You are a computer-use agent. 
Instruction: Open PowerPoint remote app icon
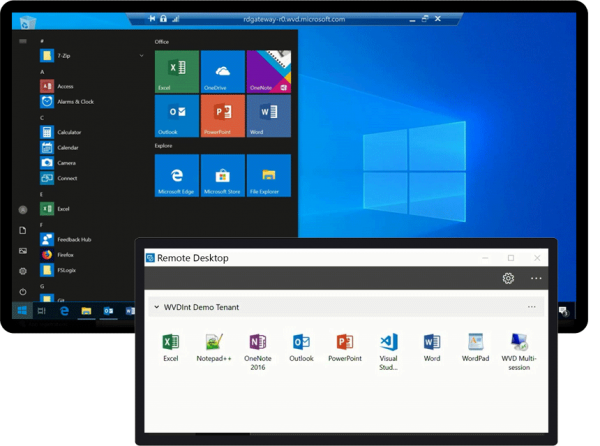tap(345, 347)
